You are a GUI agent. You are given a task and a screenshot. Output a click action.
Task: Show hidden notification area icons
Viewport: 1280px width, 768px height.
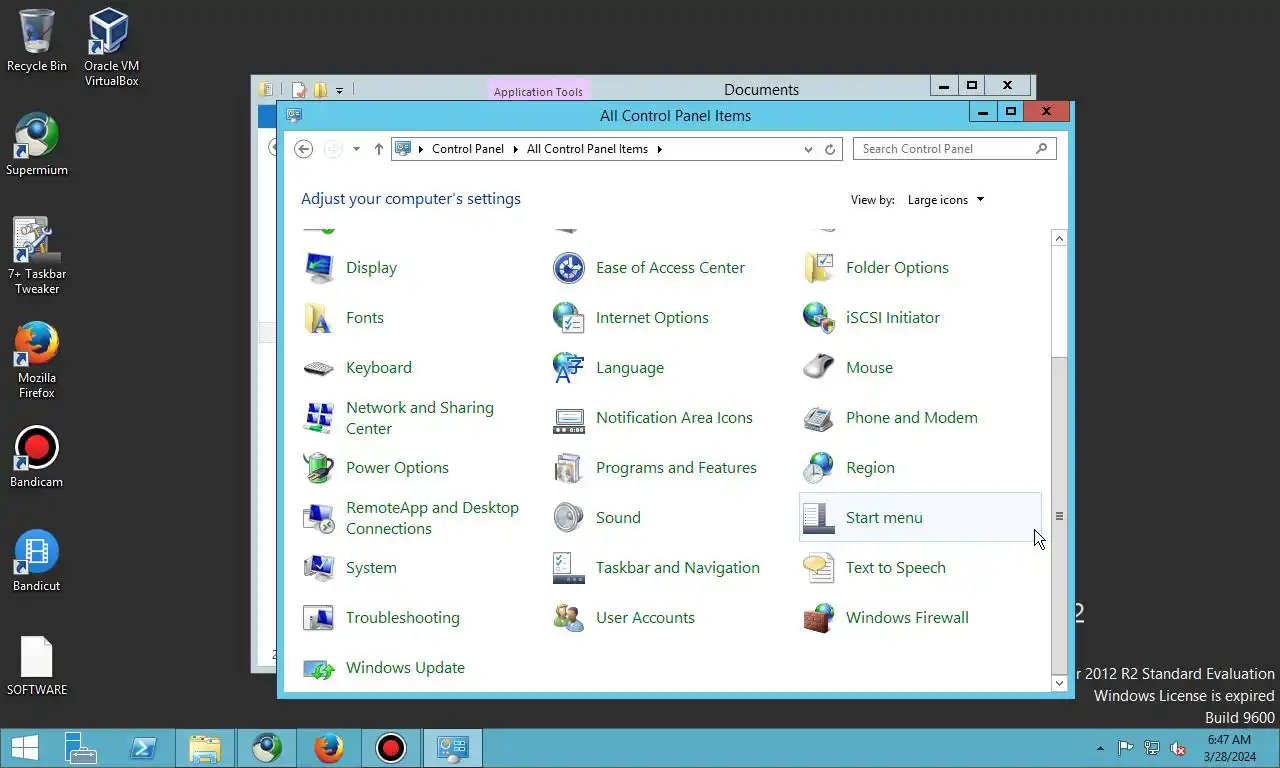[1101, 748]
